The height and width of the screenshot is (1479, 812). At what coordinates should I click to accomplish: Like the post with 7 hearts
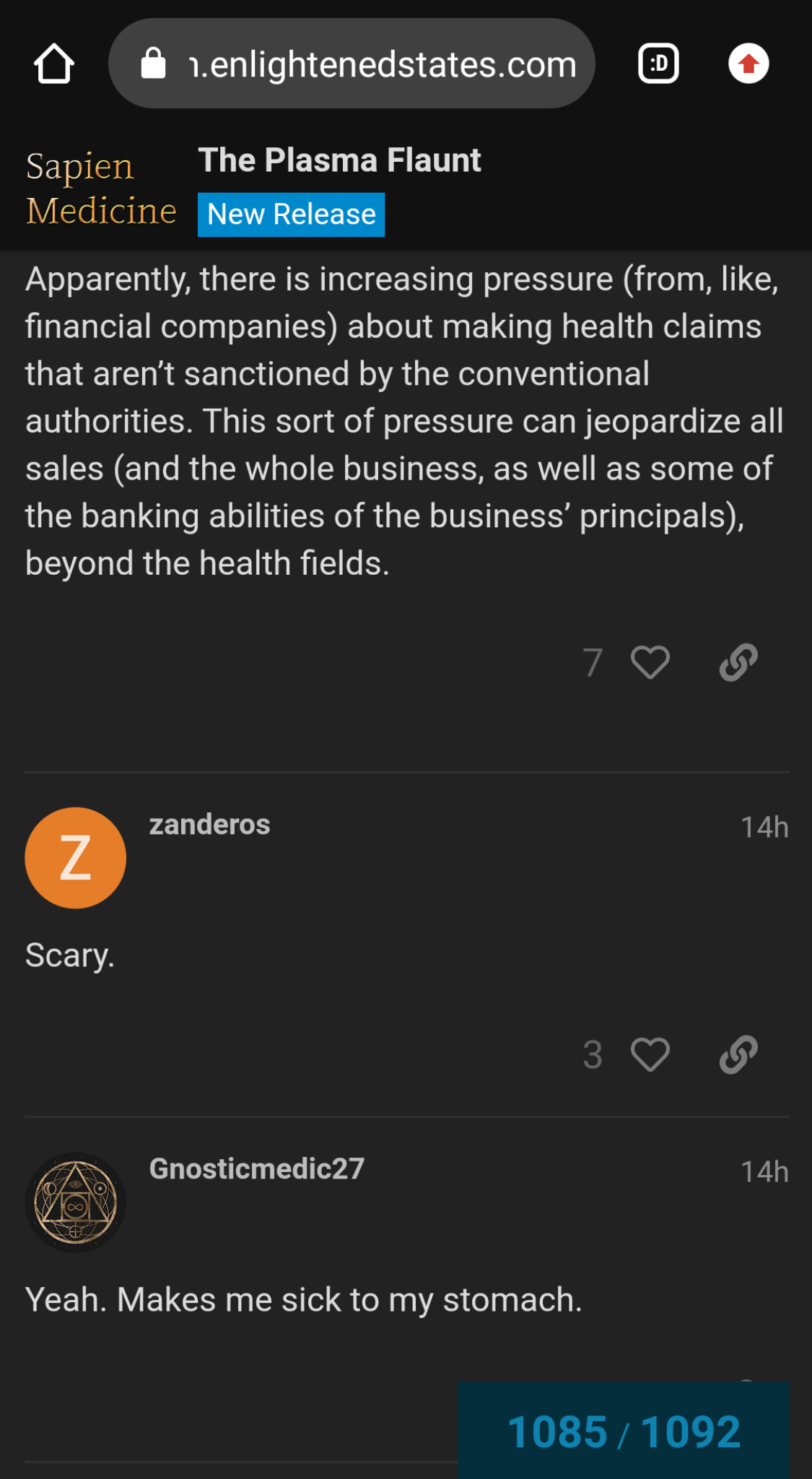point(650,662)
